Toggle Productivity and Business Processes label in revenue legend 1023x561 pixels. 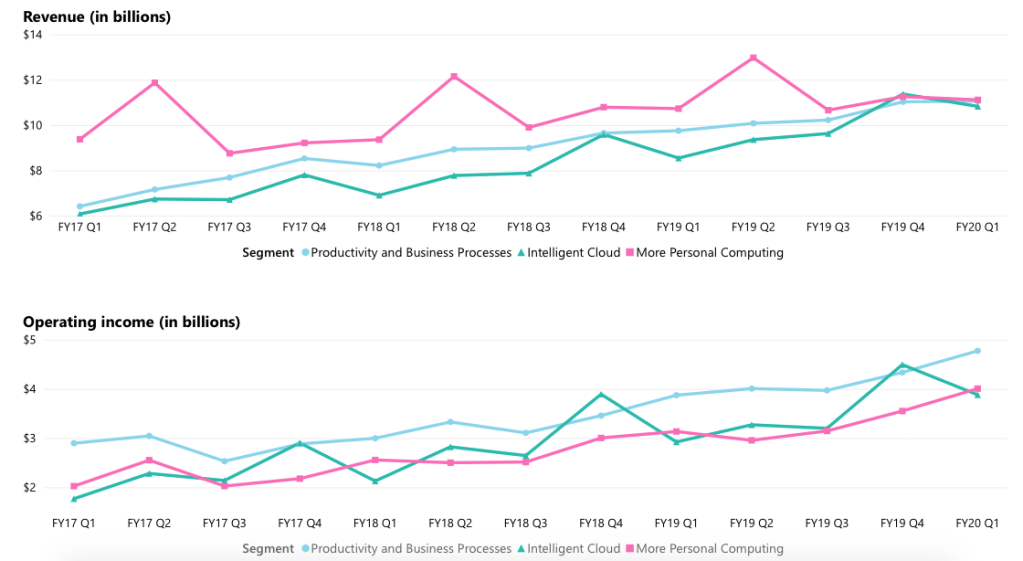click(411, 253)
